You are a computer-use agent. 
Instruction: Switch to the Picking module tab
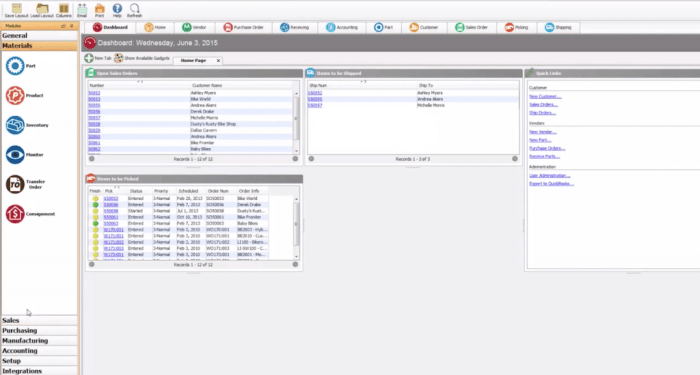coord(517,27)
